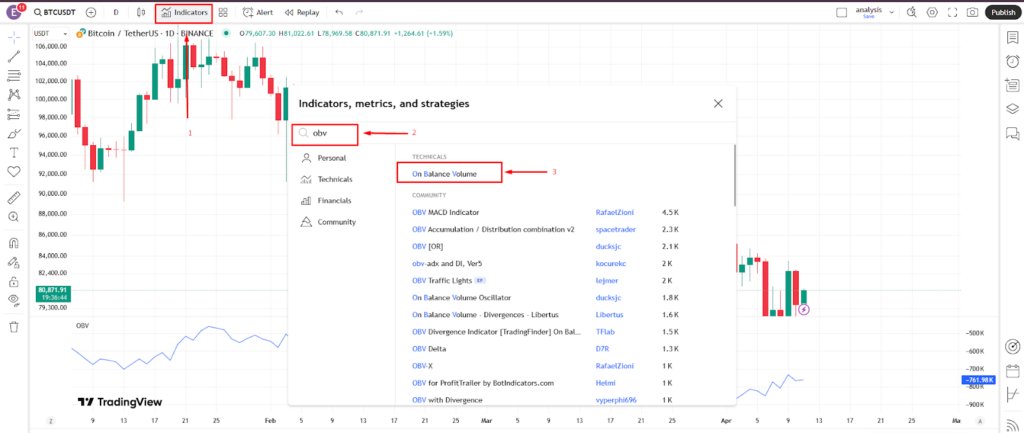Viewport: 1024px width, 433px height.
Task: Select the zoom in tool
Action: pos(14,216)
